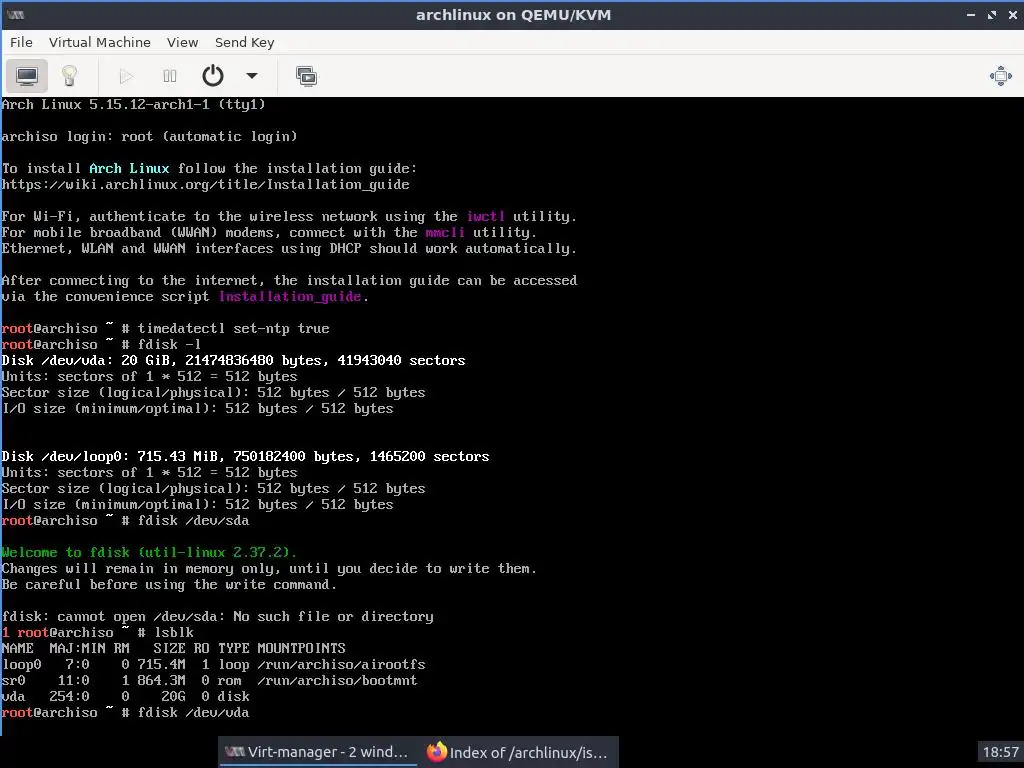The height and width of the screenshot is (768, 1024).
Task: Click the 'Disk /dev/vda: 20 GiB' line
Action: pos(233,360)
